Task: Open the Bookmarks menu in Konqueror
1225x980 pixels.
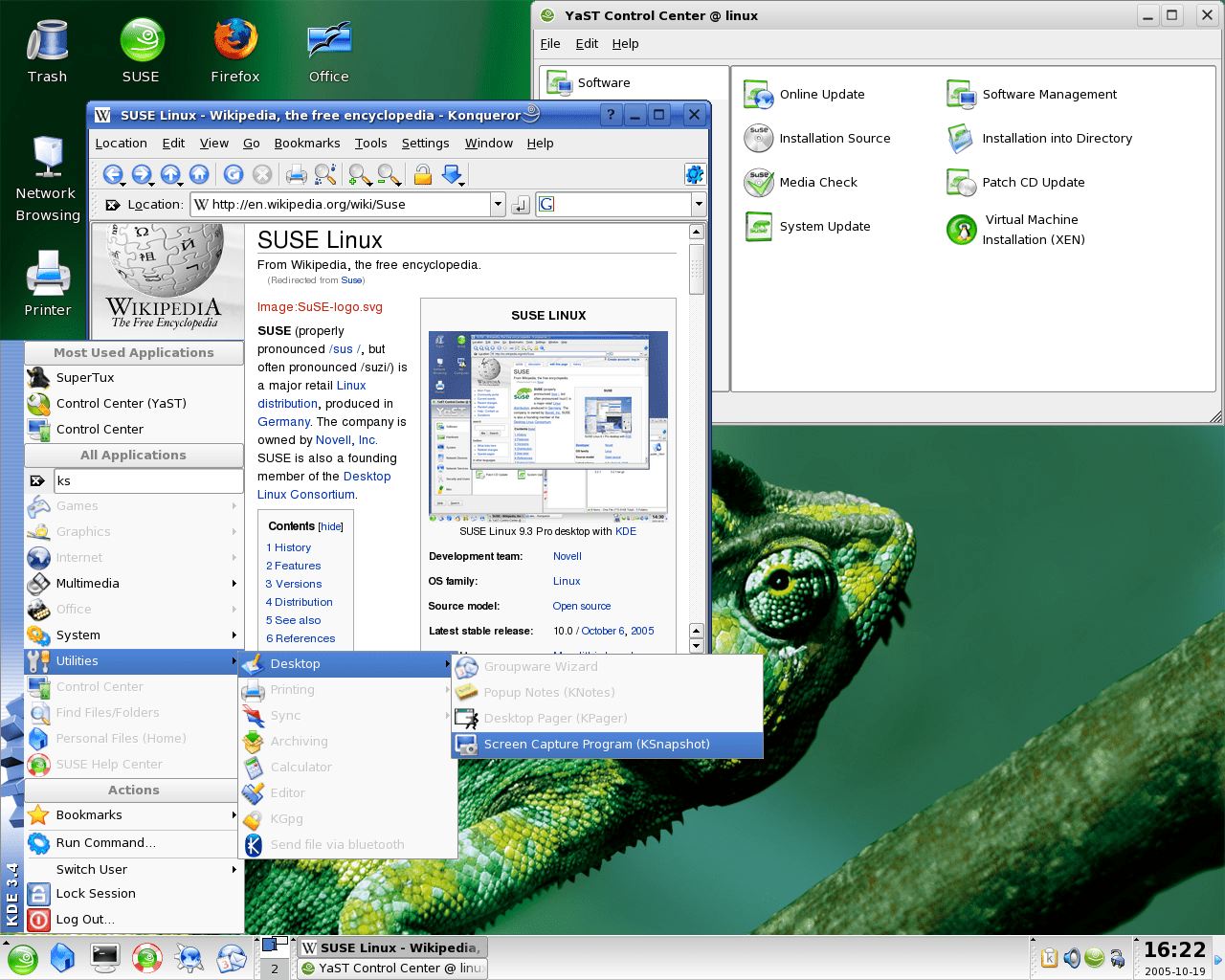Action: pyautogui.click(x=306, y=144)
